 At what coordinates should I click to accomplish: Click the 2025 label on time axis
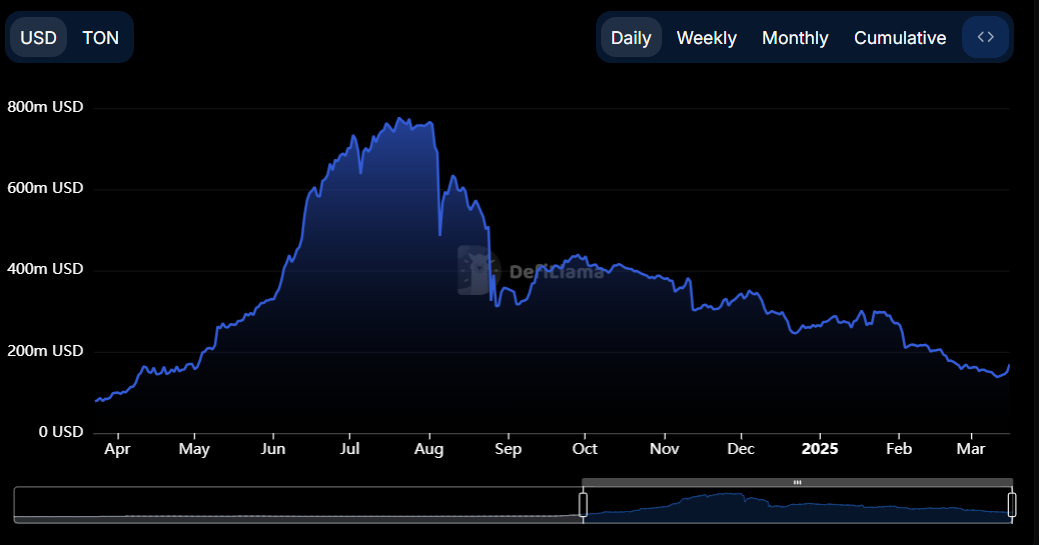tap(820, 449)
